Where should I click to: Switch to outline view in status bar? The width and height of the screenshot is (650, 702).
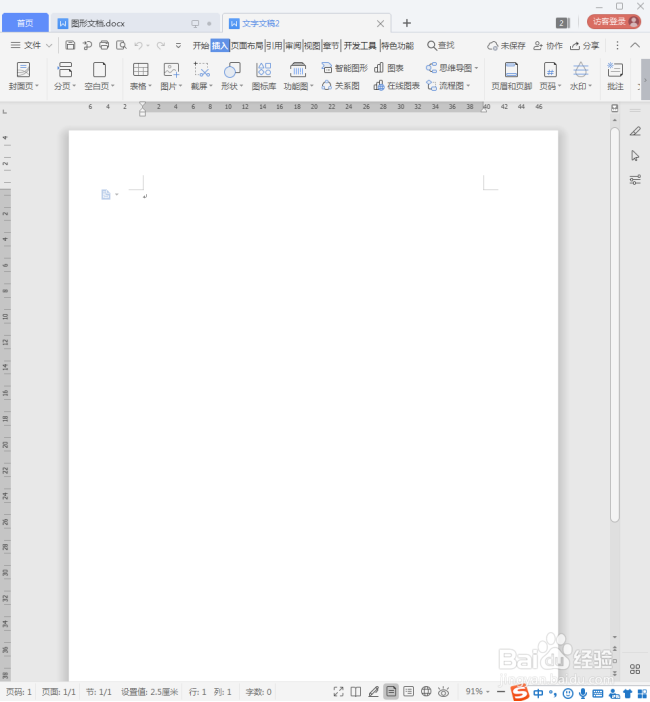click(x=408, y=692)
